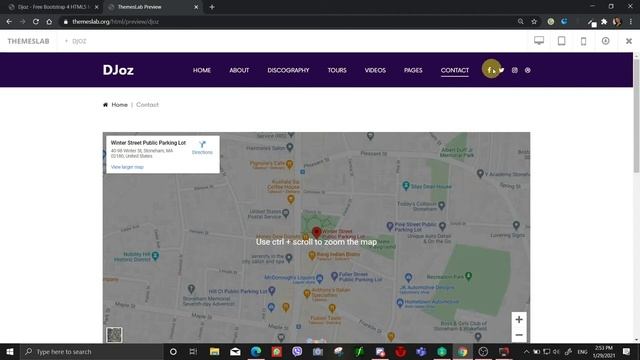The width and height of the screenshot is (640, 360).
Task: Click the browser back arrow
Action: tap(9, 22)
